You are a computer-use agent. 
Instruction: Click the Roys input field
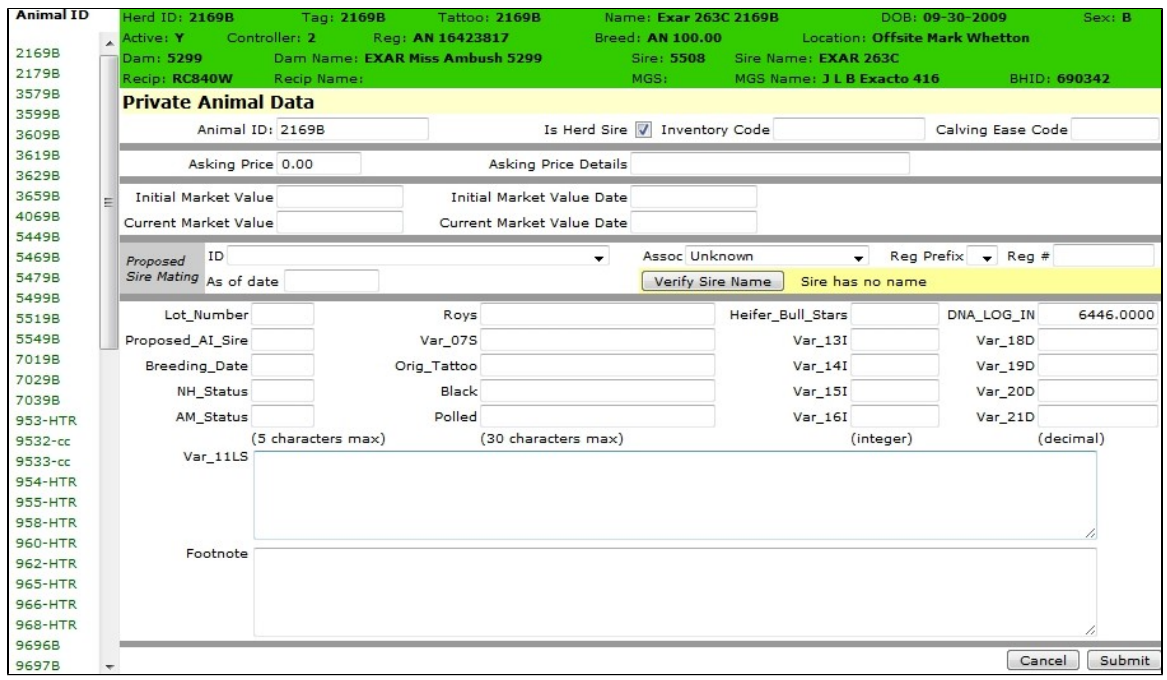[597, 315]
